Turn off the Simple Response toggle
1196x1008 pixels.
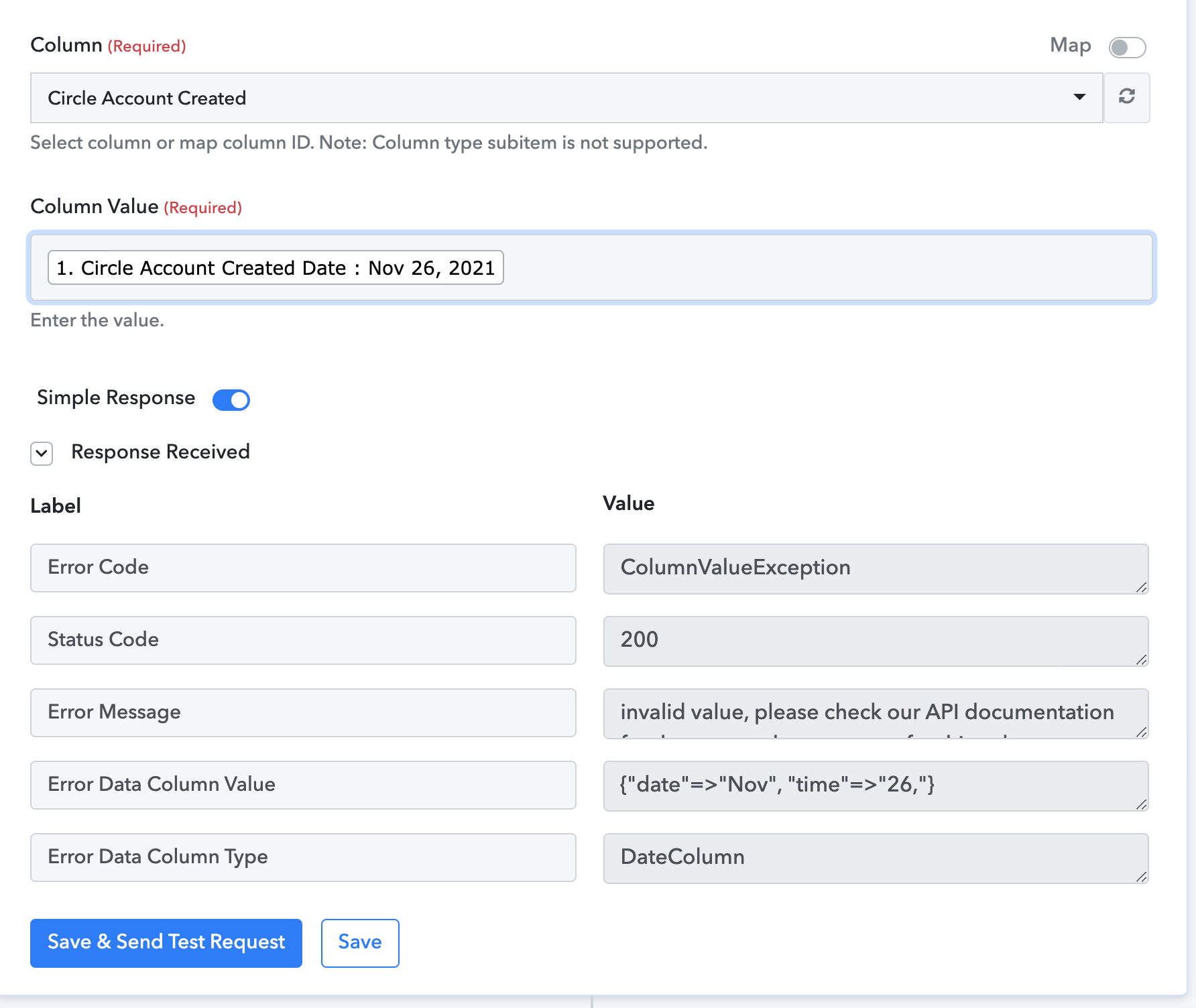click(231, 399)
